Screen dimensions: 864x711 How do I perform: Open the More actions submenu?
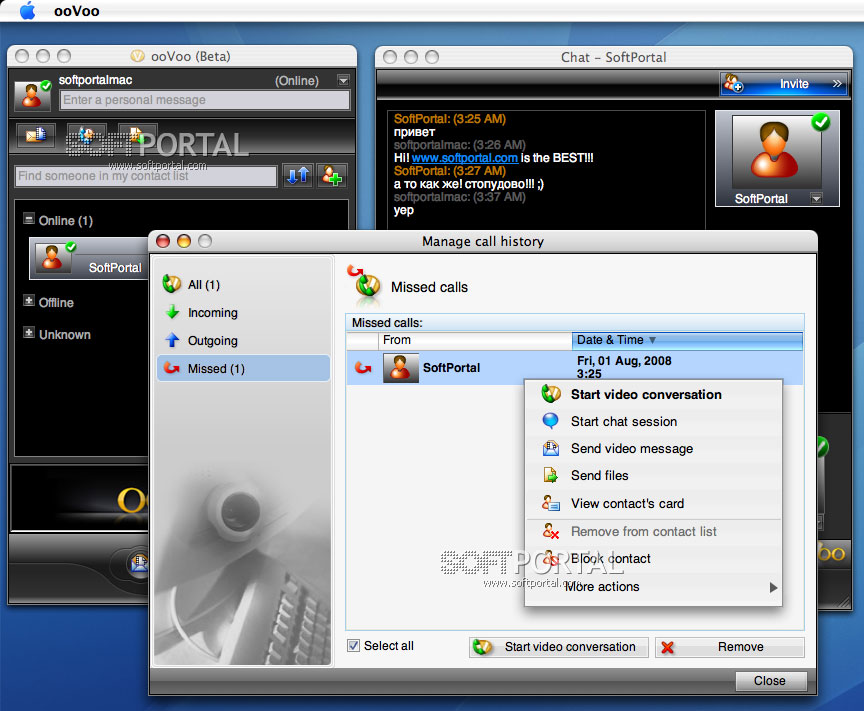click(653, 586)
